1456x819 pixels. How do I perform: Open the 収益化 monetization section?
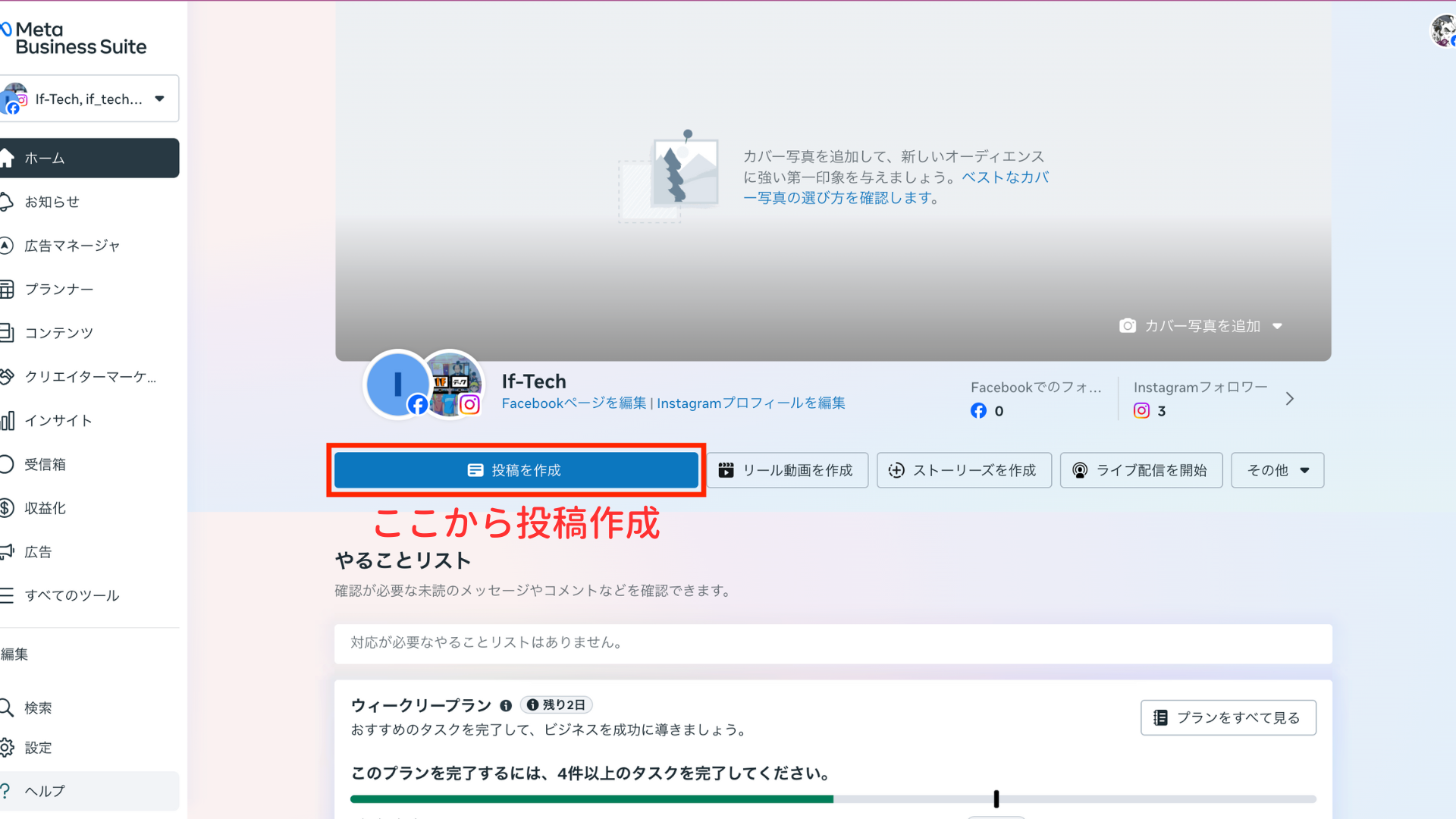tap(45, 507)
